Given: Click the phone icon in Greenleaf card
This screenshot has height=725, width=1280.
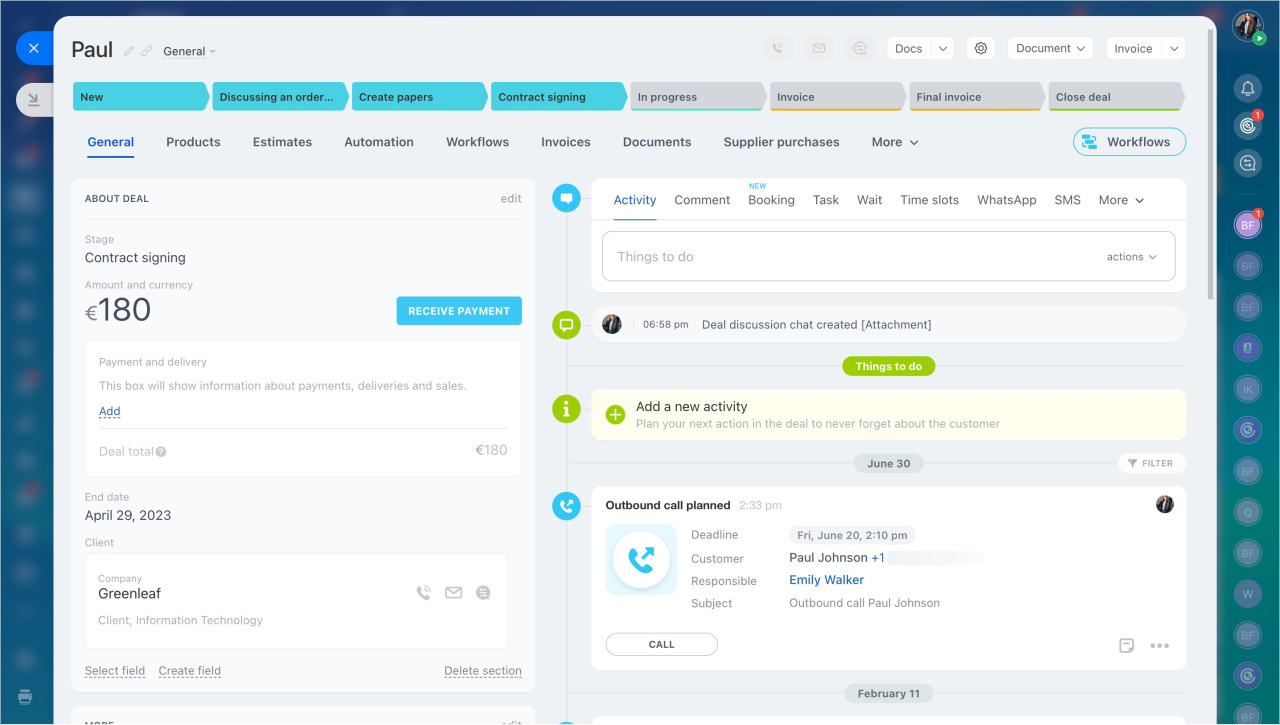Looking at the screenshot, I should (424, 593).
